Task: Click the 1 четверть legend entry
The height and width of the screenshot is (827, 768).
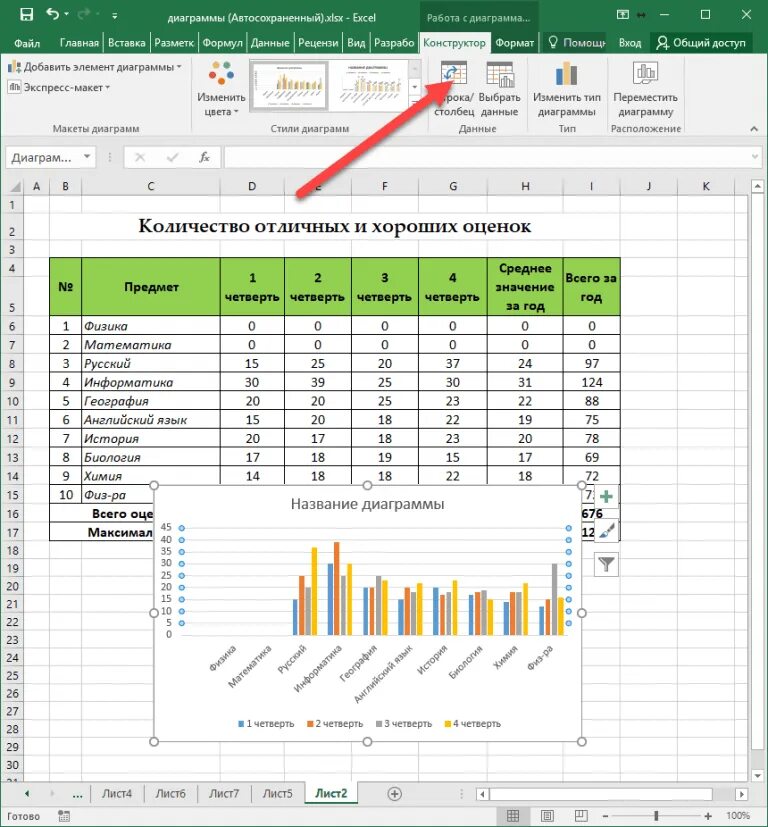Action: (x=266, y=724)
